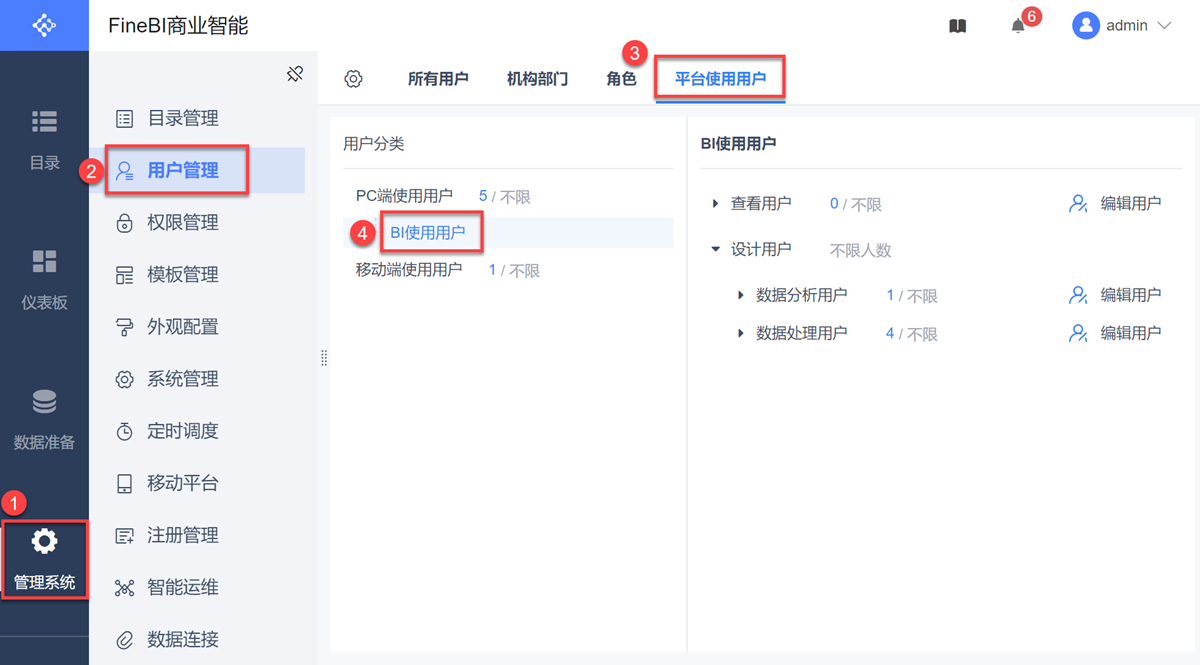
Task: Expand the 查看用户 tree row
Action: (715, 204)
